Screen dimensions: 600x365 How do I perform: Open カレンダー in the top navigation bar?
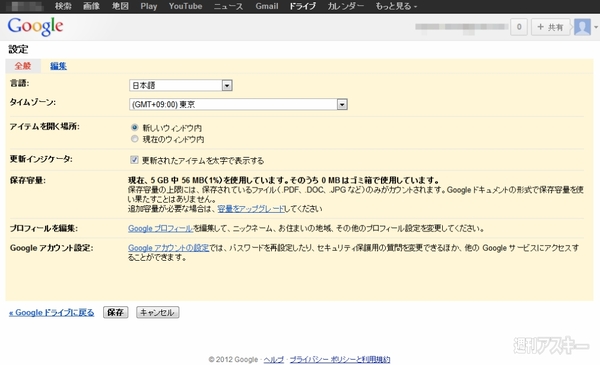tap(346, 6)
